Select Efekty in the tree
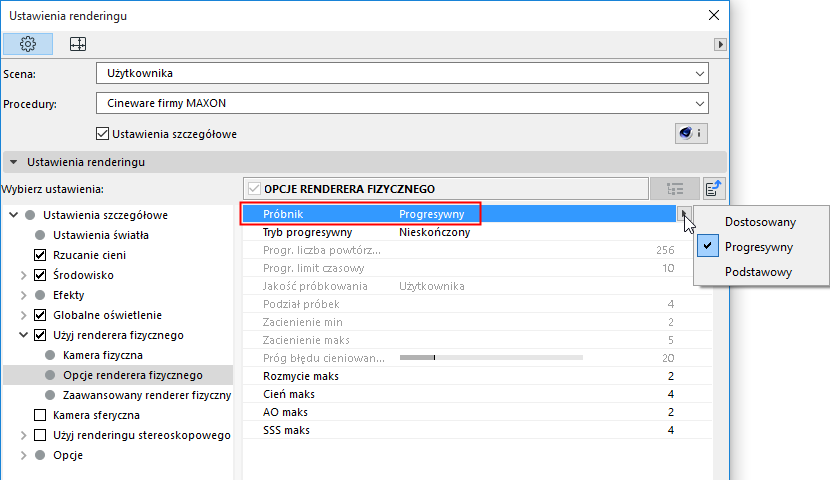This screenshot has width=830, height=480. pos(69,295)
